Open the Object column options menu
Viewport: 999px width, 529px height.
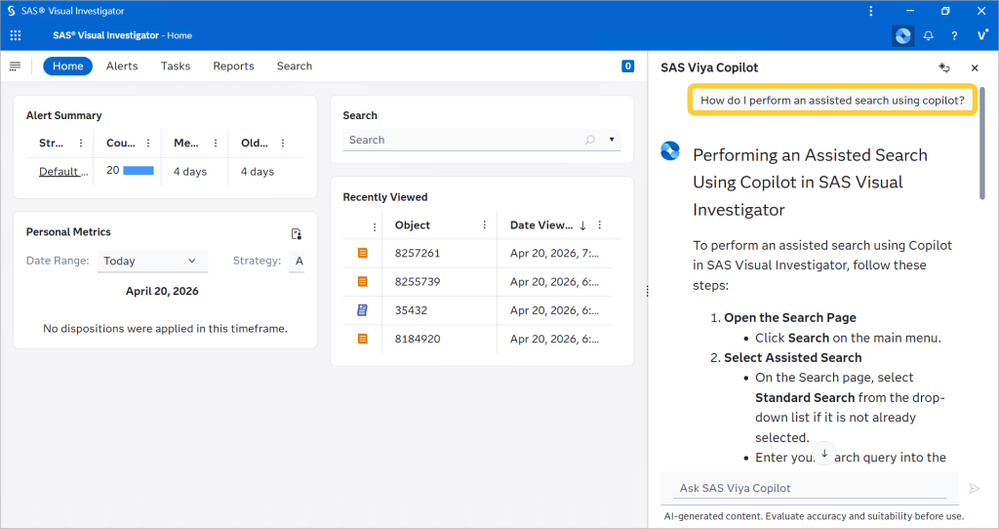click(x=484, y=225)
